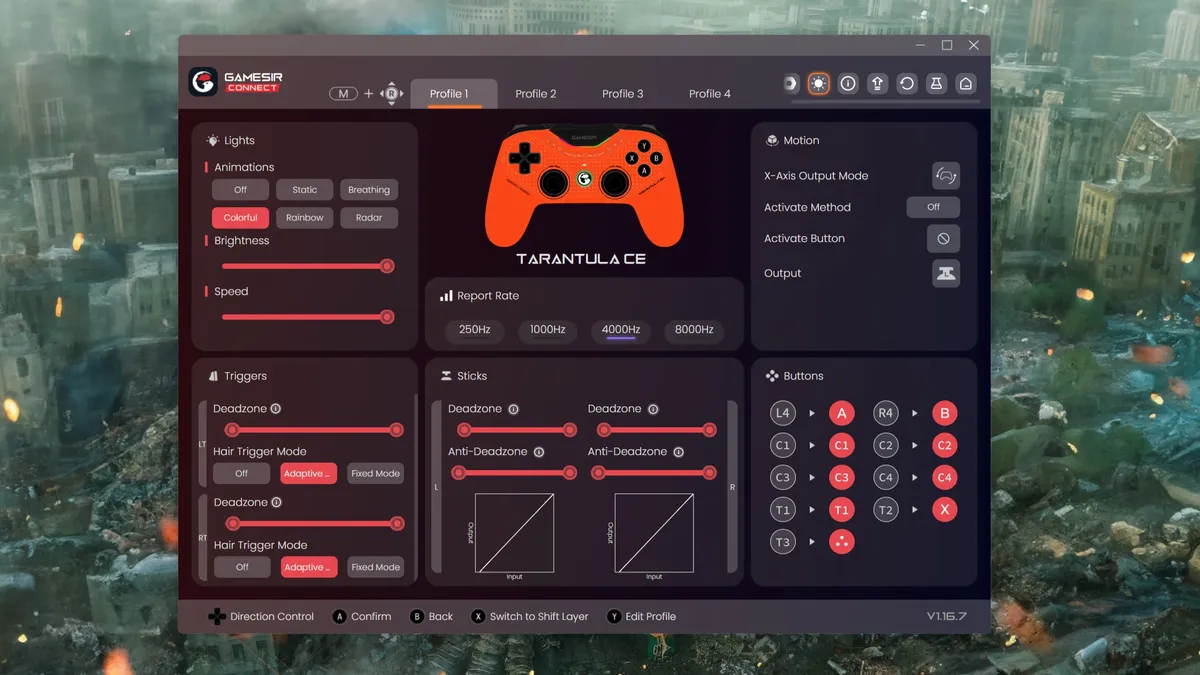The height and width of the screenshot is (675, 1200).
Task: Choose Fixed Mode for RT hair trigger
Action: [375, 567]
